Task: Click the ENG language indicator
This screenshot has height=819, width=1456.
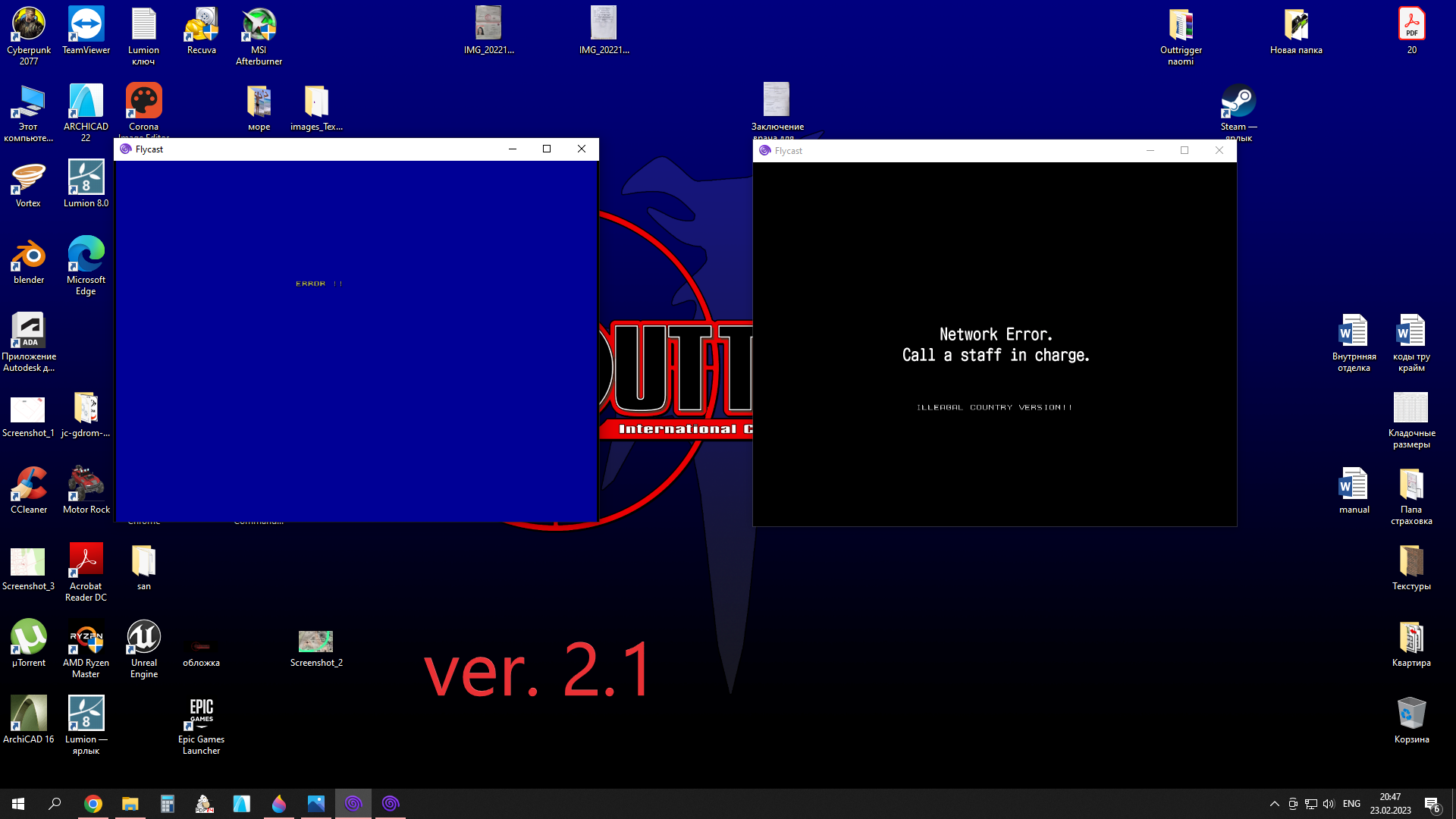Action: pos(1351,803)
